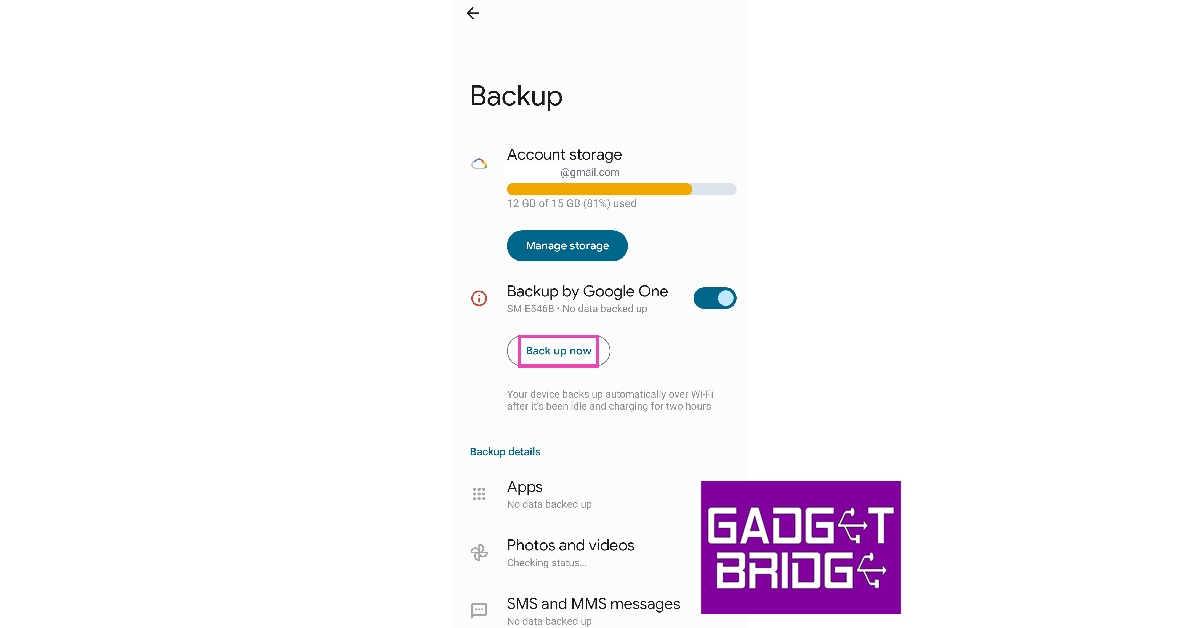This screenshot has width=1200, height=628.
Task: Click the Google One cloud icon
Action: pyautogui.click(x=479, y=164)
